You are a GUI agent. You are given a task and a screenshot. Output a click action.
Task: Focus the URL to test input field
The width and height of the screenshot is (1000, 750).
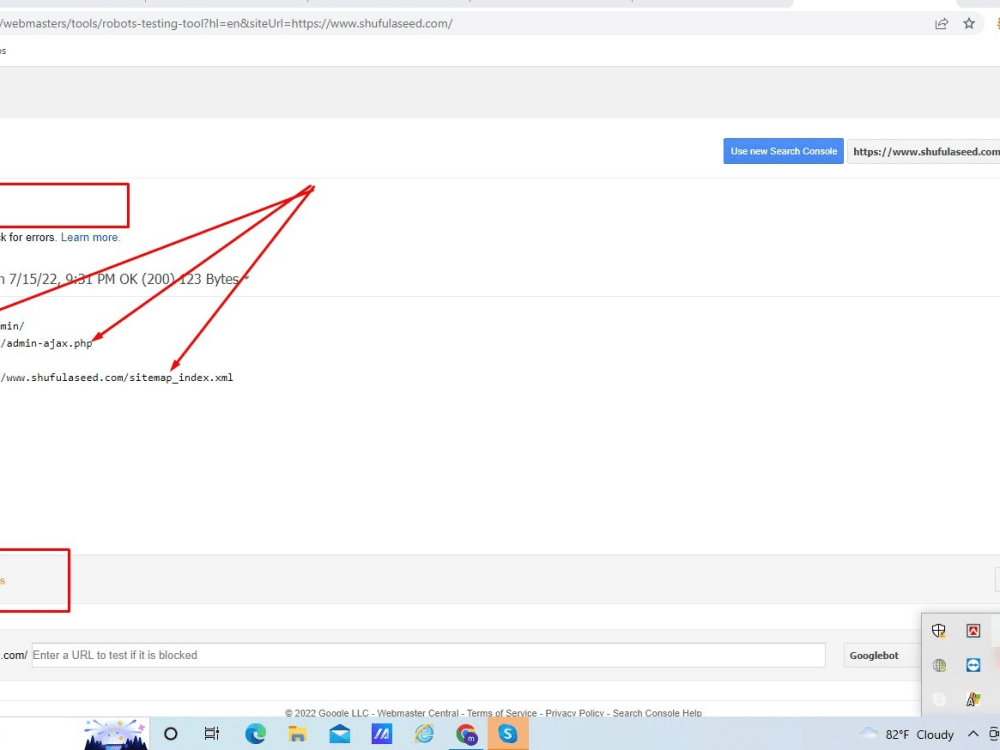click(x=429, y=655)
